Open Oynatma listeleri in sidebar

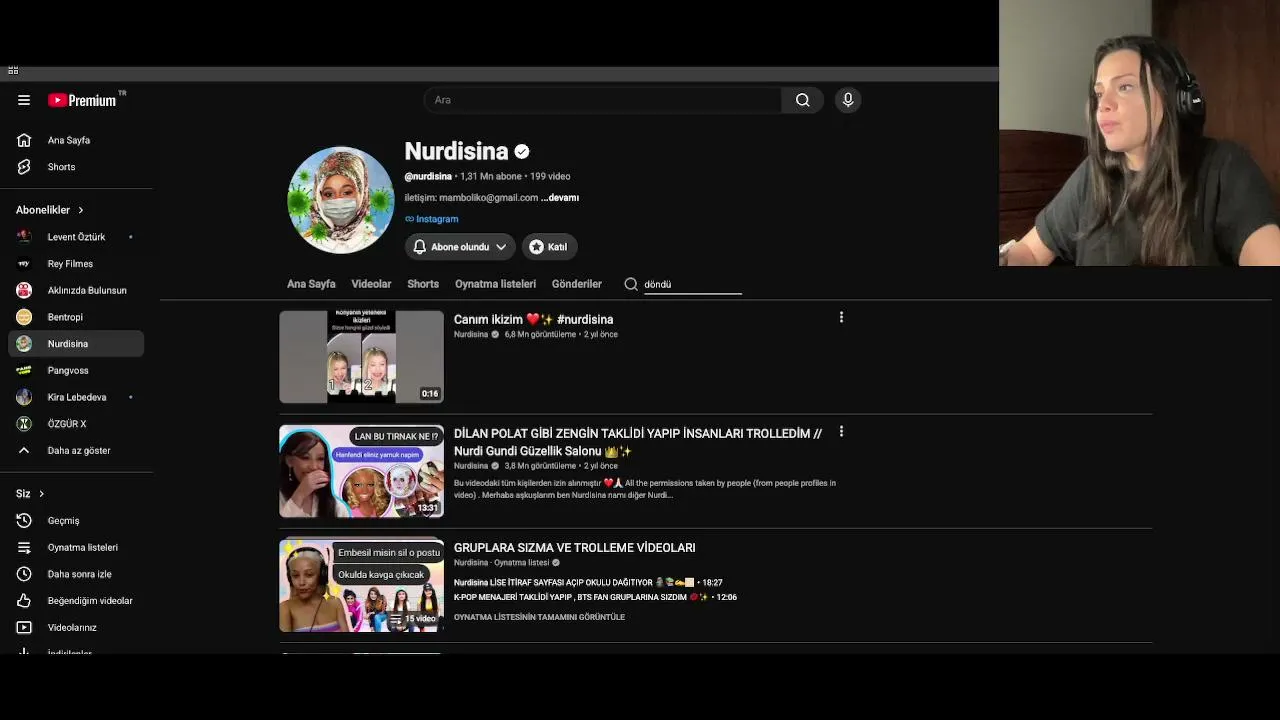pyautogui.click(x=76, y=547)
